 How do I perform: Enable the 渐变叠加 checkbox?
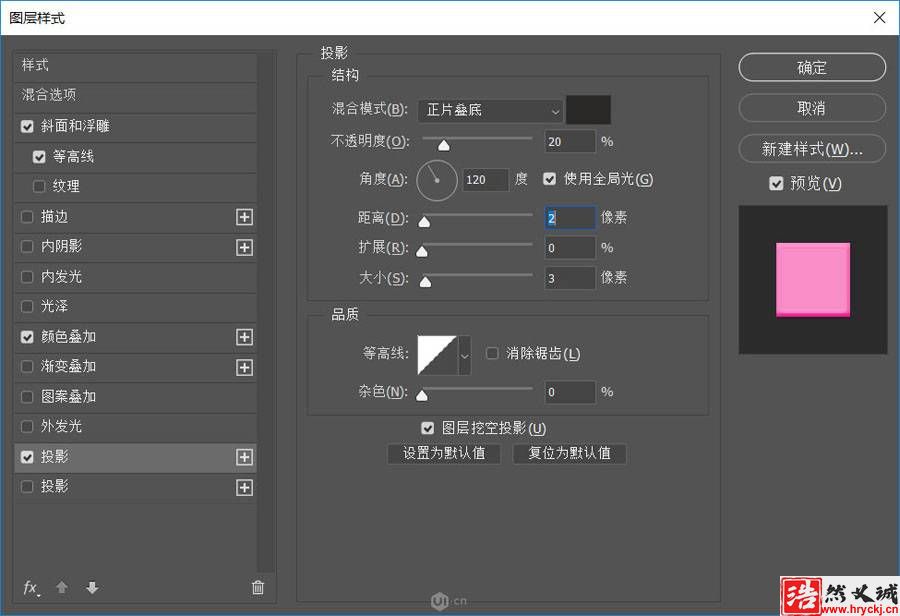pos(27,367)
